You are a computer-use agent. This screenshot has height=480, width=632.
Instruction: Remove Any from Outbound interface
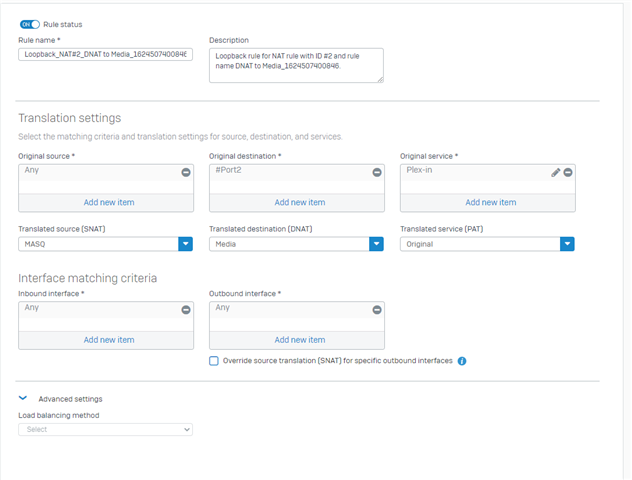click(377, 310)
